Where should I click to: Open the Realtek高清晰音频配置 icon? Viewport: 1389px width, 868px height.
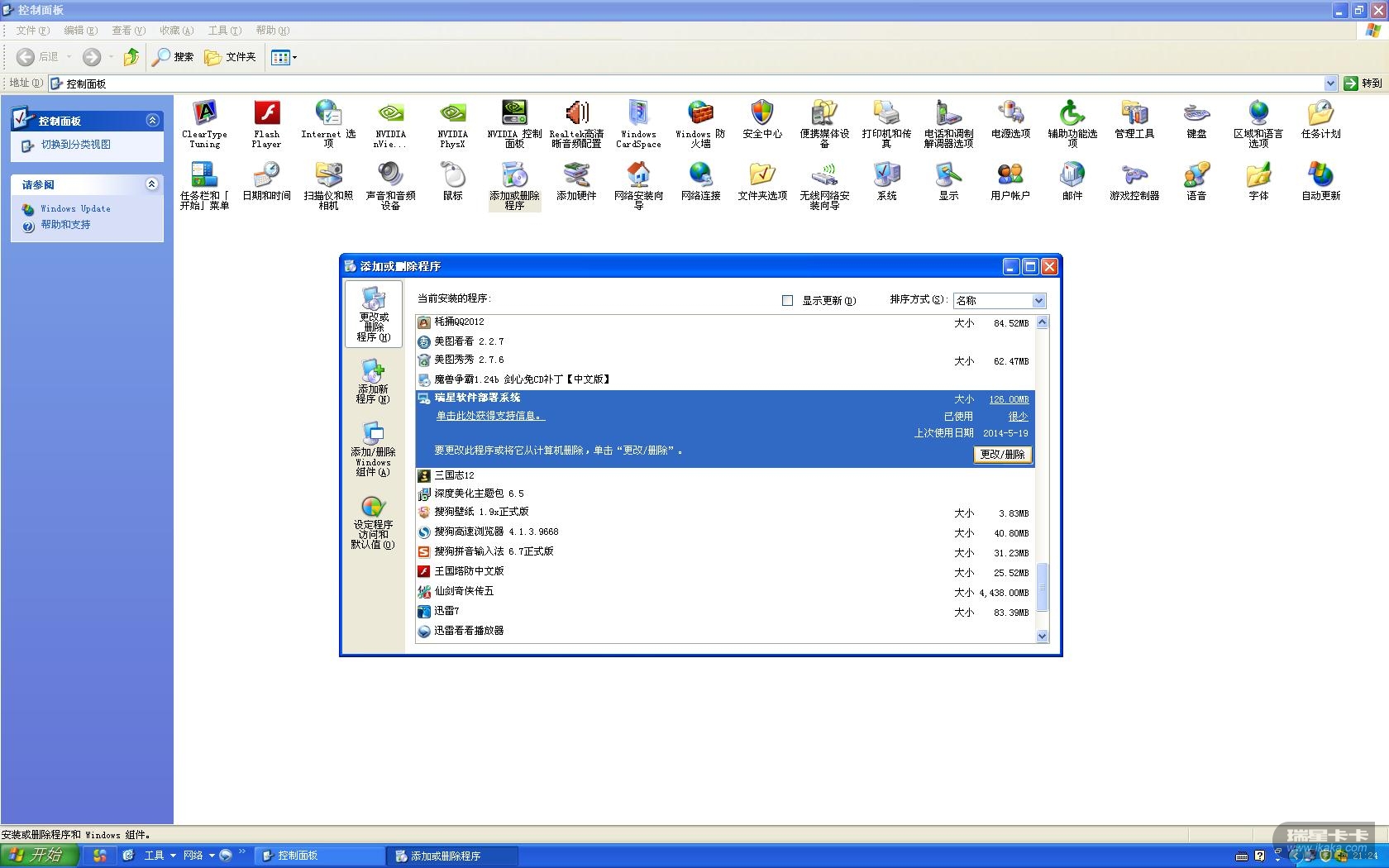[576, 124]
